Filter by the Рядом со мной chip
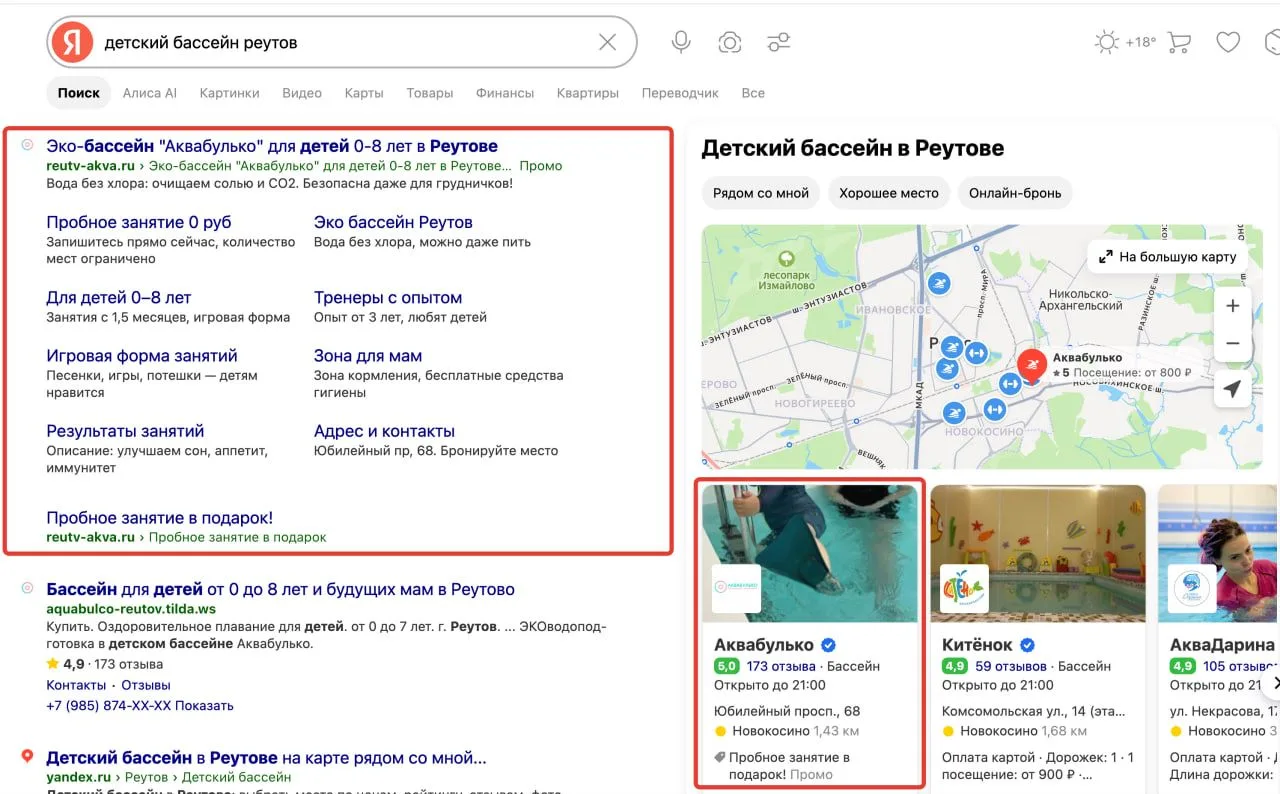This screenshot has height=794, width=1280. pos(761,193)
